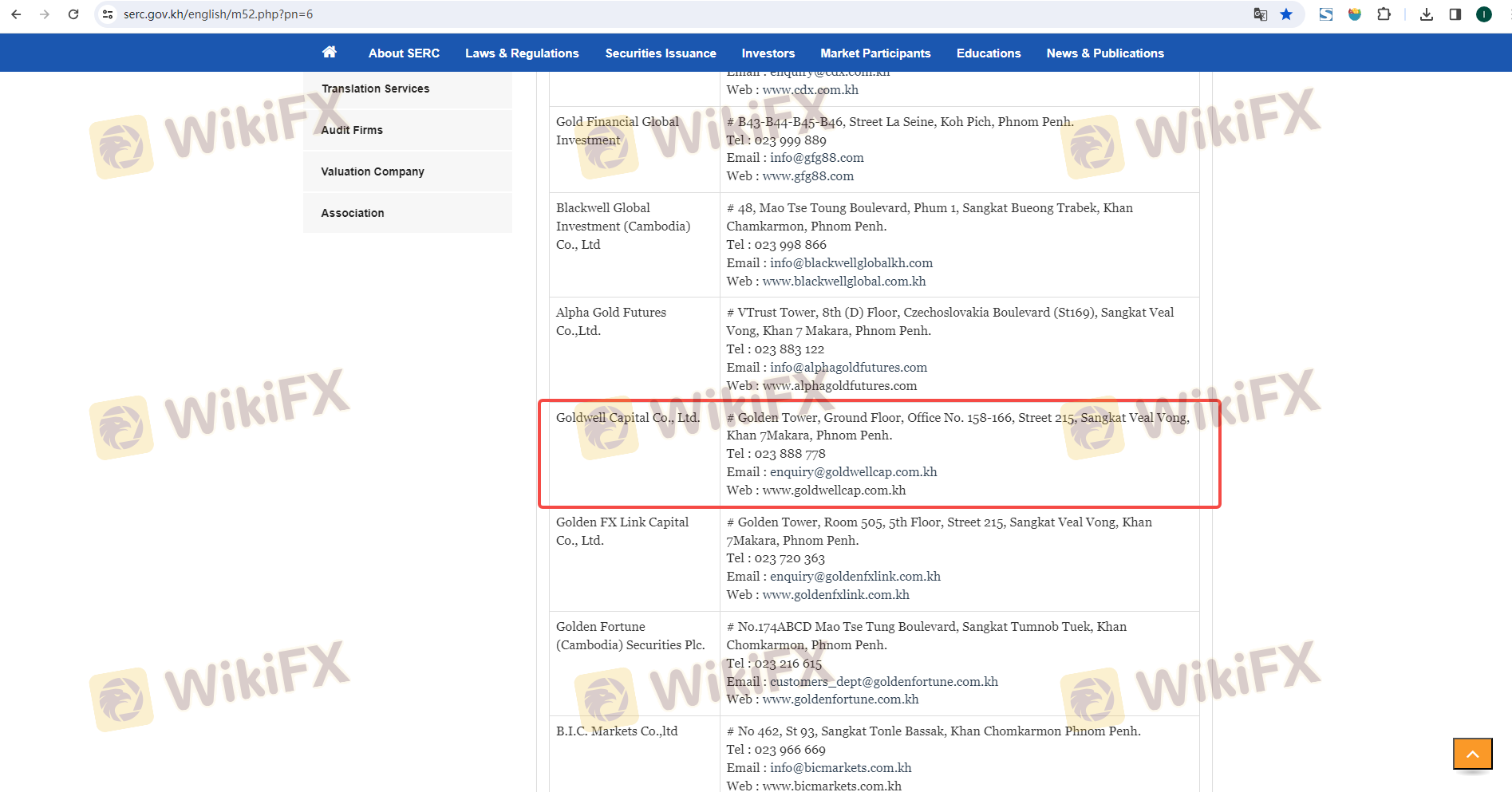Click the Goldwell Capital Golden Tower address line
Viewport: 1512px width, 792px height.
coord(957,427)
